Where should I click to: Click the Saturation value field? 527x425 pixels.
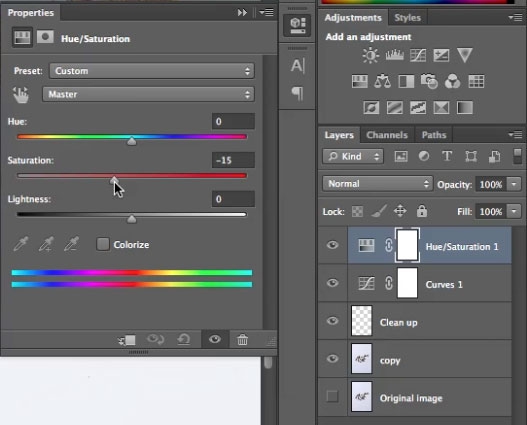click(233, 160)
